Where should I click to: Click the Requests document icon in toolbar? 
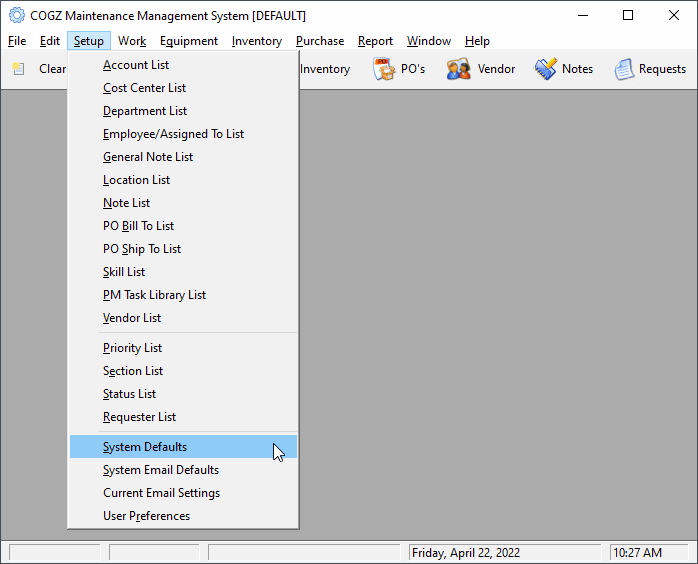(624, 69)
